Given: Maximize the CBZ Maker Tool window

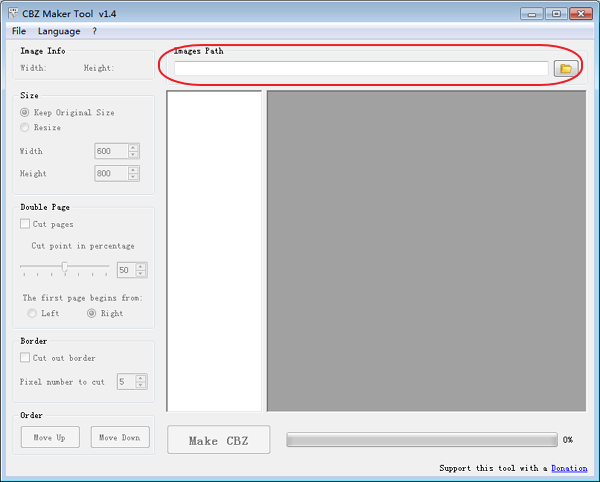Looking at the screenshot, I should (556, 14).
